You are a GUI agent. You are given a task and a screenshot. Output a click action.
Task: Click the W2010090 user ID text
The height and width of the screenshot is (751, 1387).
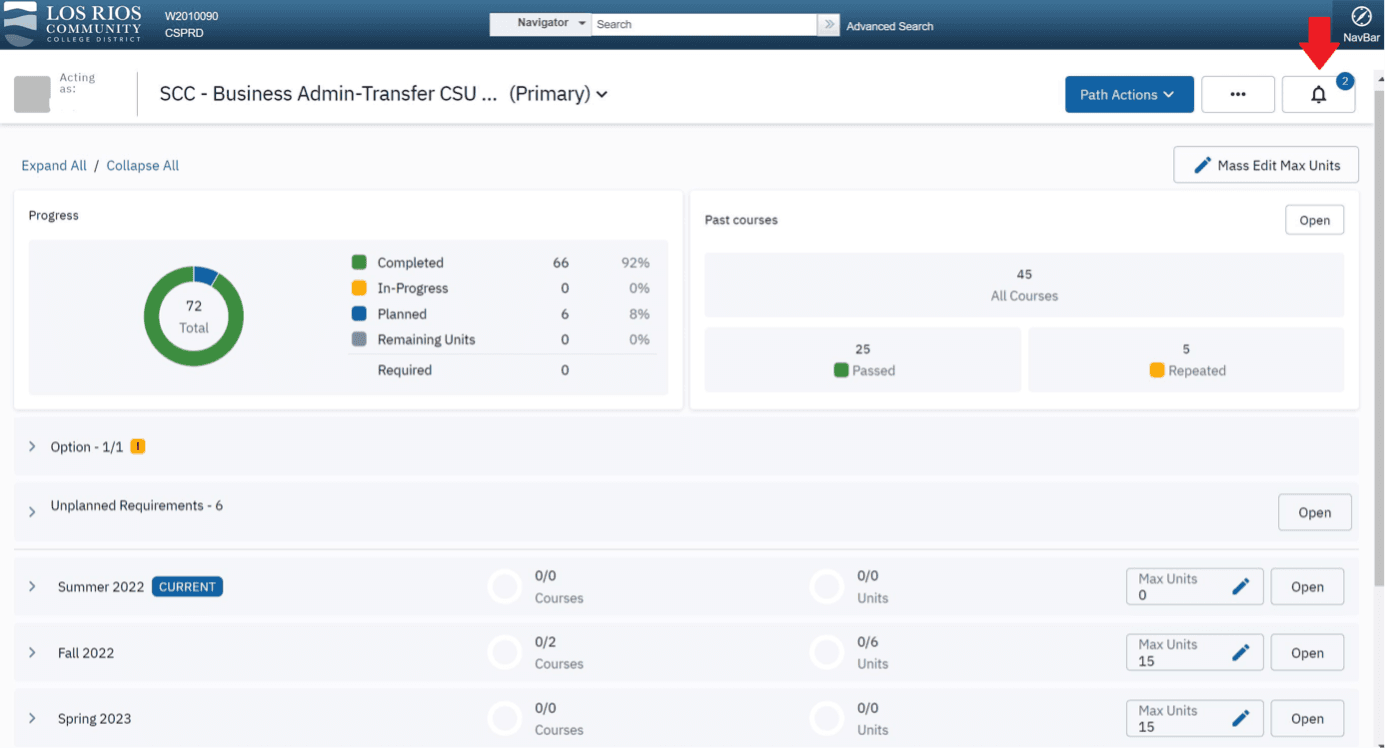(191, 17)
